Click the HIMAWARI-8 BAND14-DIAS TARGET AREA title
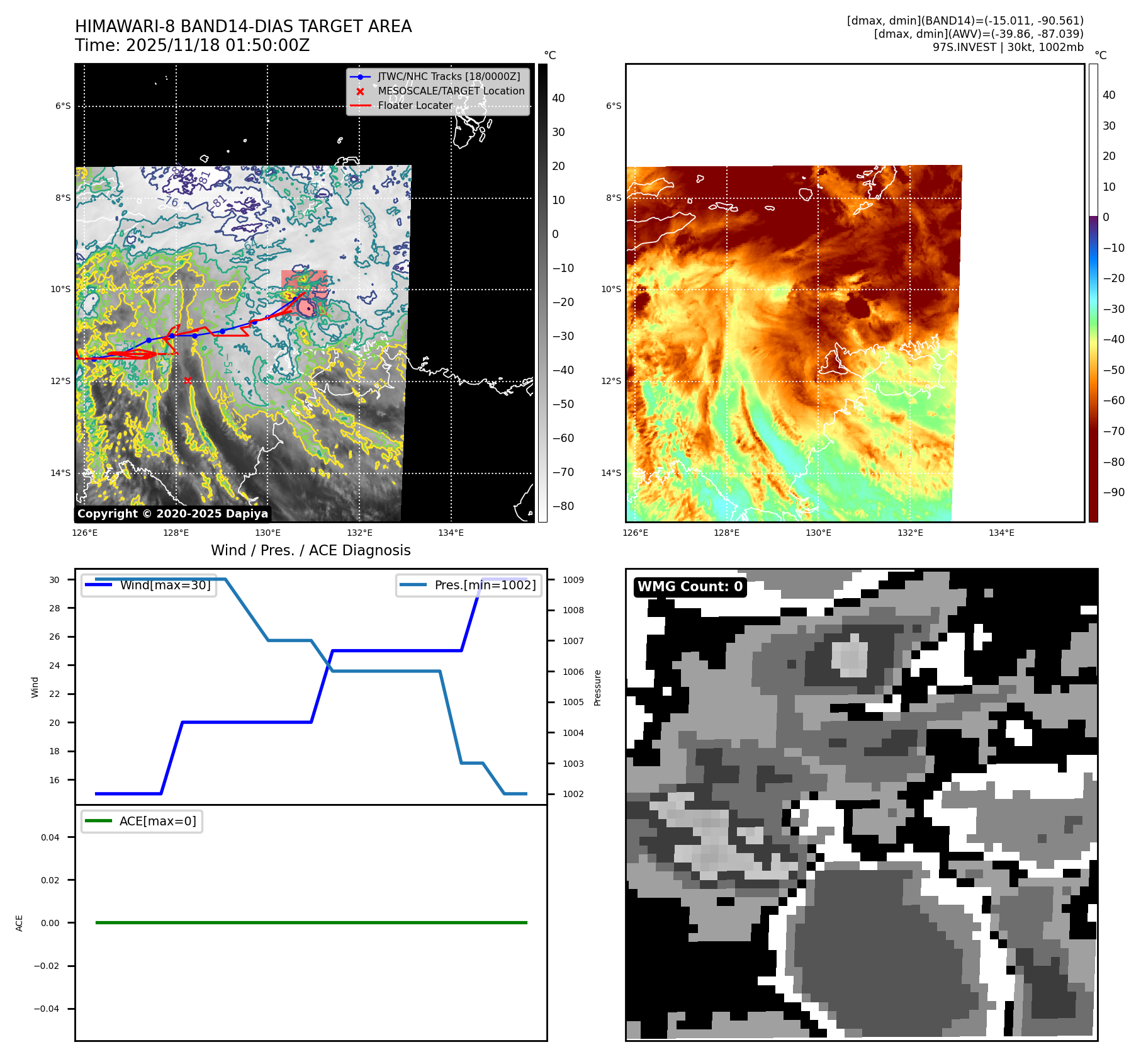1141x1064 pixels. click(243, 26)
